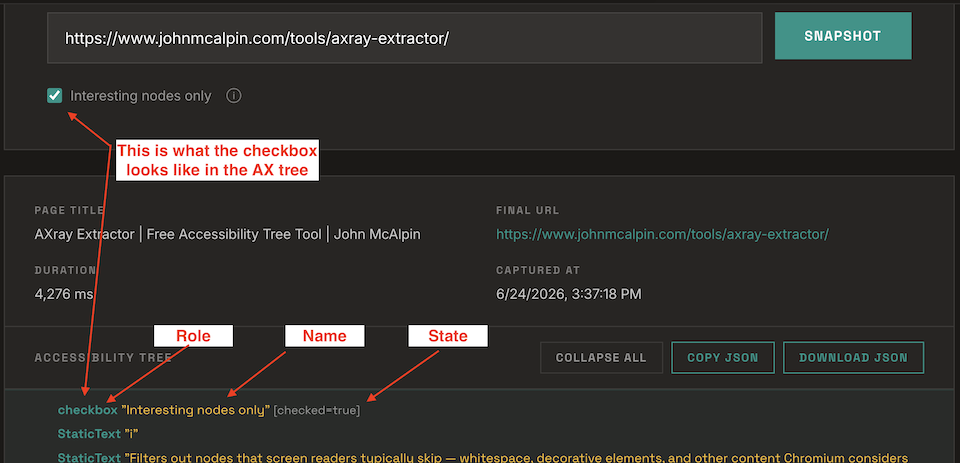Click the CAPTURED AT label
This screenshot has width=960, height=463.
(x=538, y=270)
